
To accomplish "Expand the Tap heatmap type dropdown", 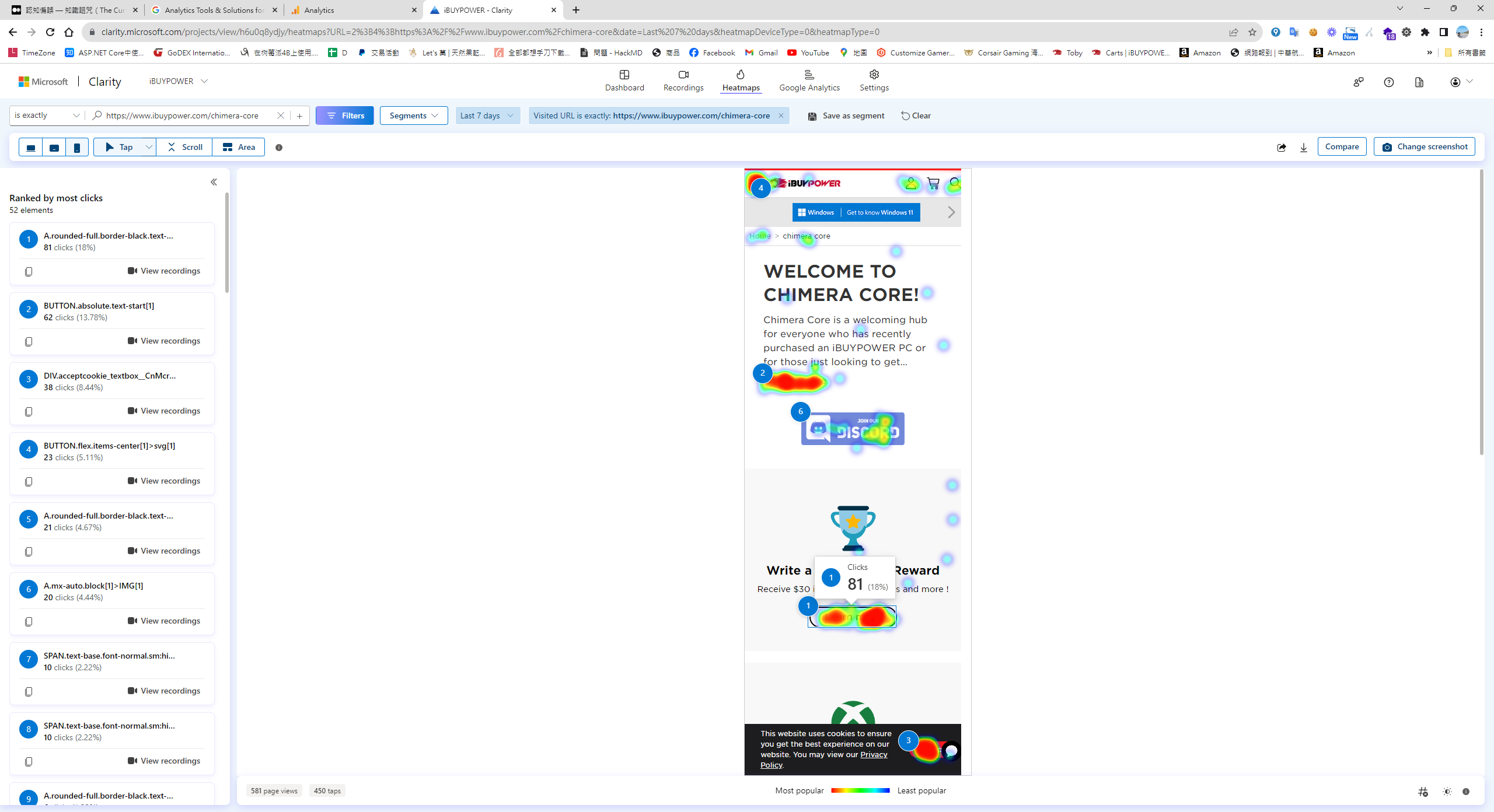I will [x=148, y=147].
